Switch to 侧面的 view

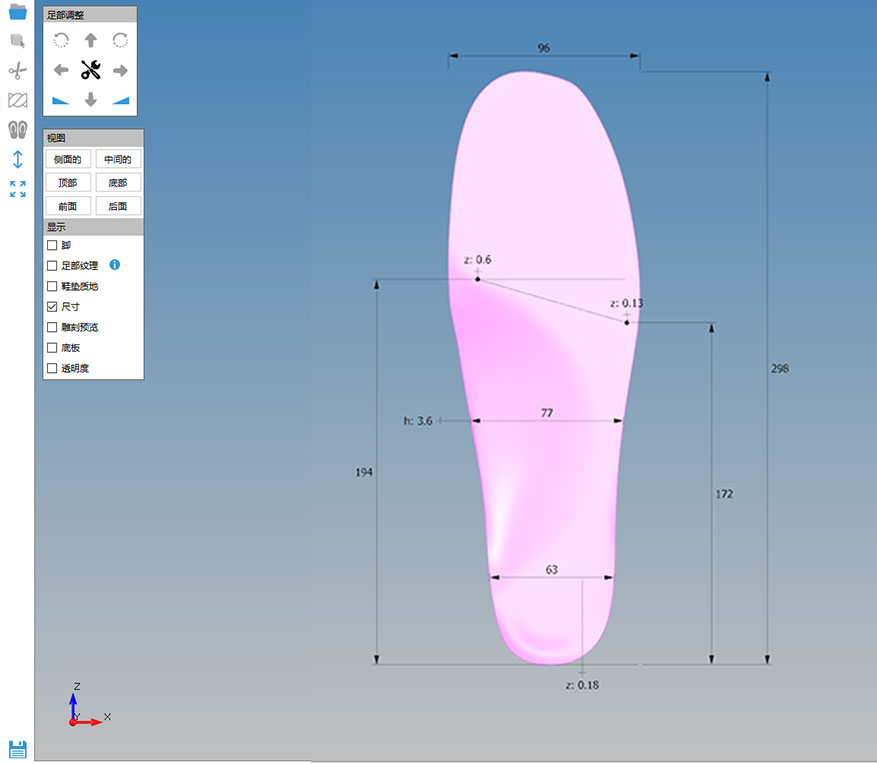click(68, 159)
